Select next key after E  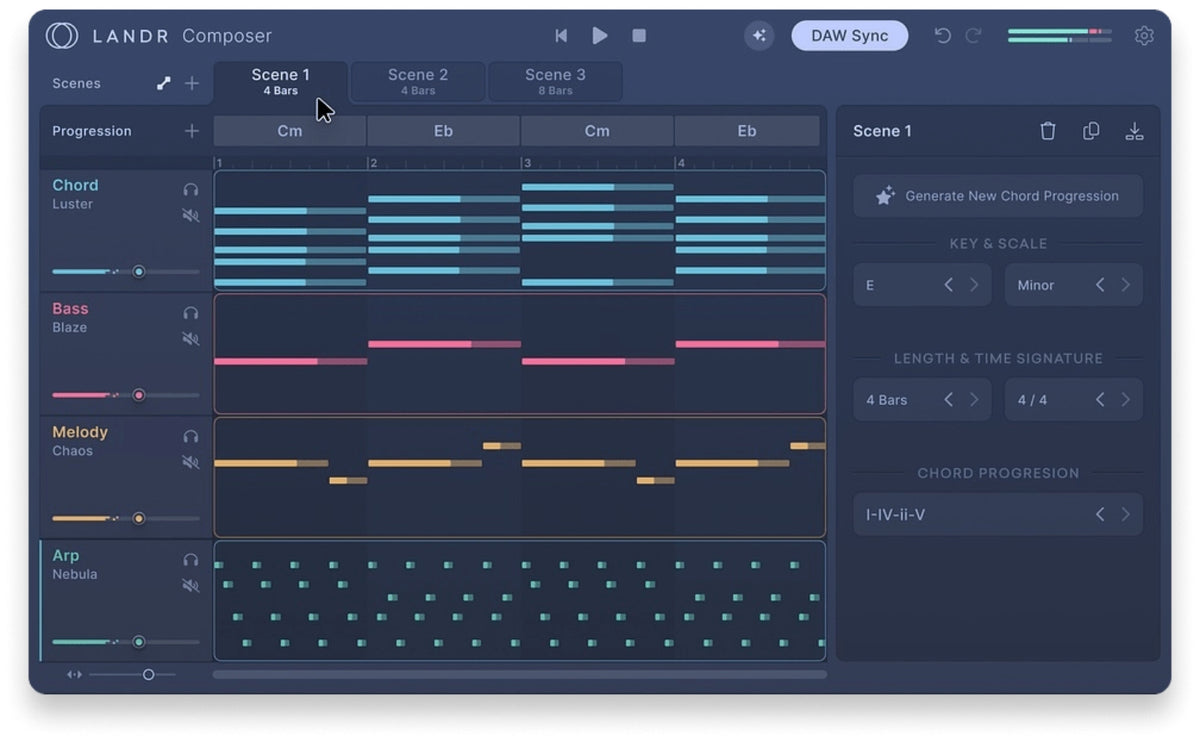click(974, 285)
